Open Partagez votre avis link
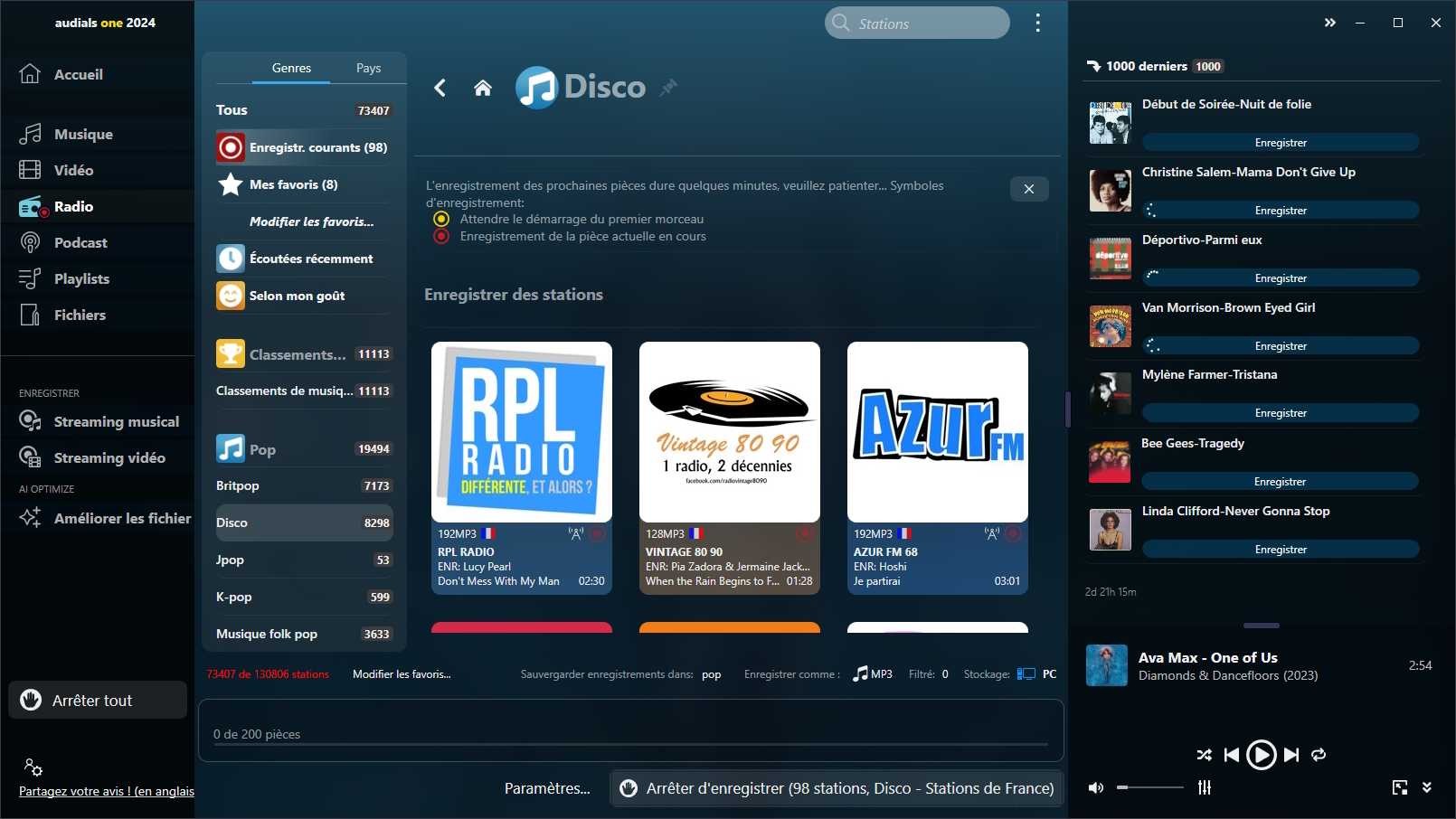1456x819 pixels. tap(107, 791)
